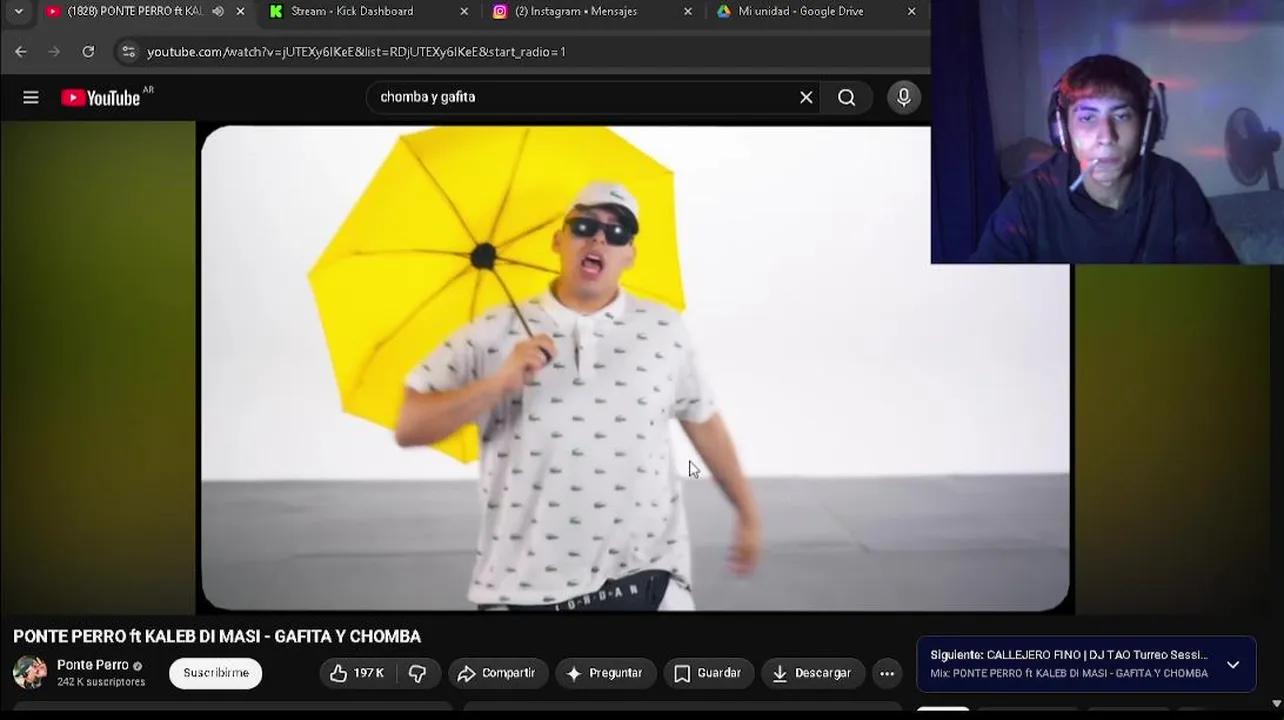Open site information icon in address bar
Screen dimensions: 1284x720
point(128,52)
